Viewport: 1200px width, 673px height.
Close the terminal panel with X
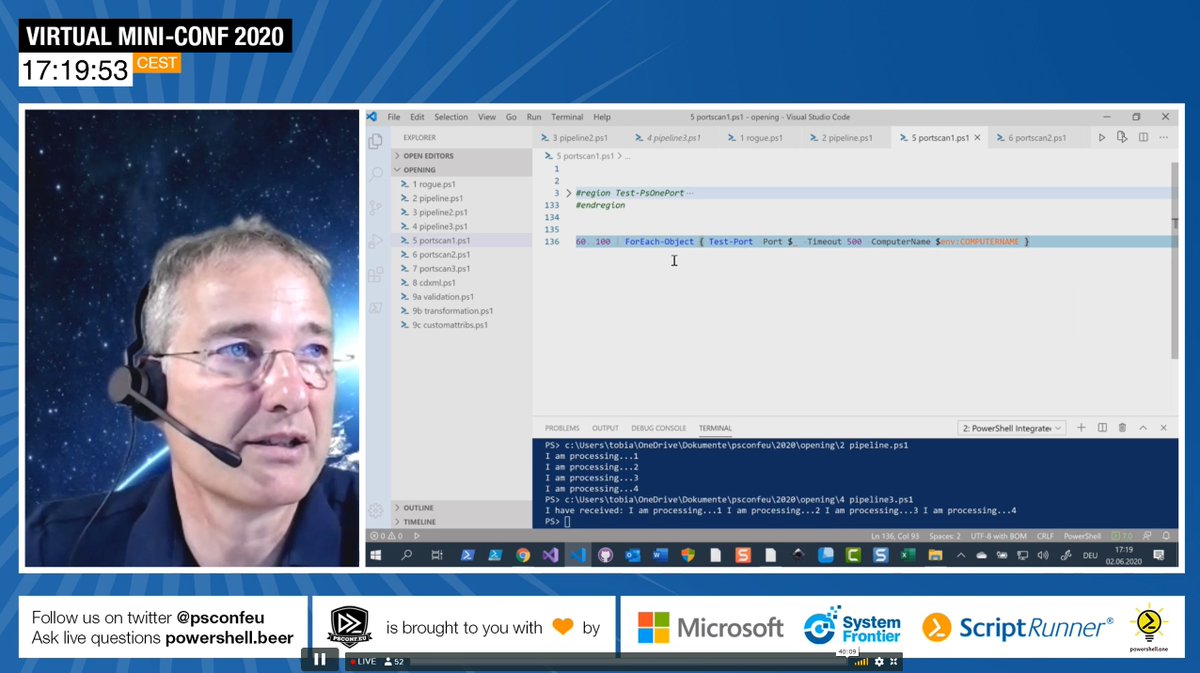click(x=1164, y=428)
